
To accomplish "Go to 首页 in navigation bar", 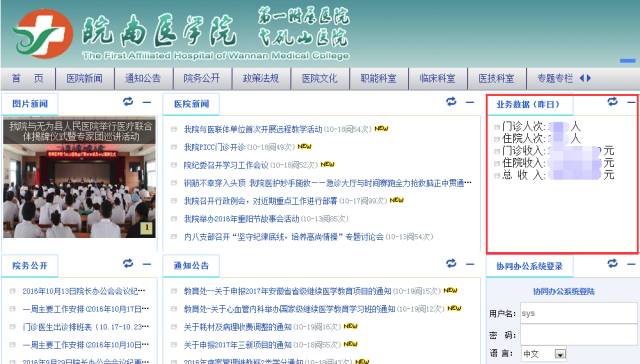I will [28, 78].
